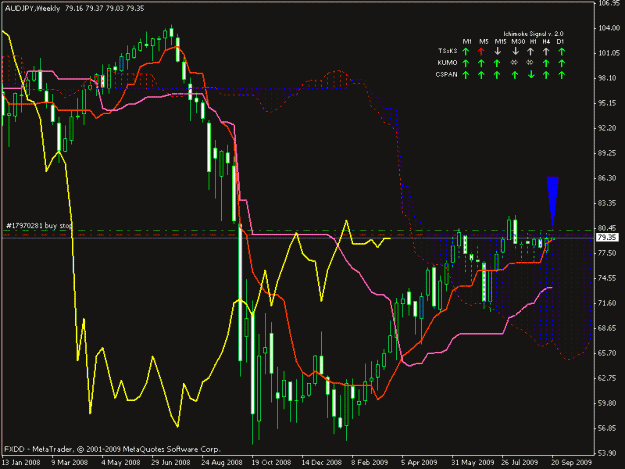The width and height of the screenshot is (625, 469).
Task: Click the CSPAN H4 green up arrow
Action: 546,75
